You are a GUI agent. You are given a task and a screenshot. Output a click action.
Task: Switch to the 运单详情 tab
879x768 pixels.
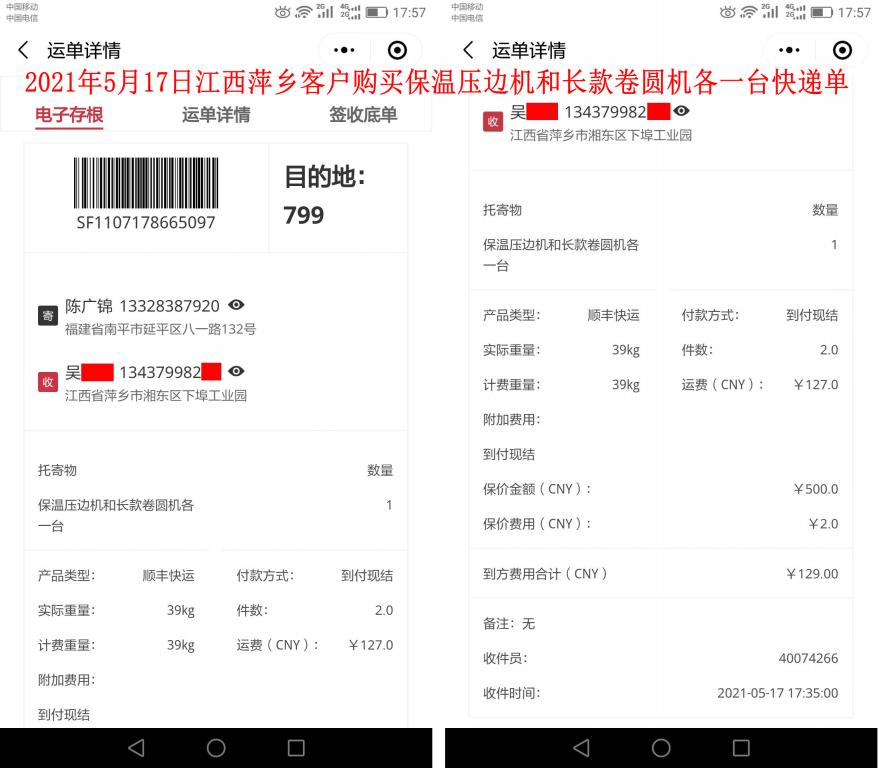pyautogui.click(x=215, y=114)
